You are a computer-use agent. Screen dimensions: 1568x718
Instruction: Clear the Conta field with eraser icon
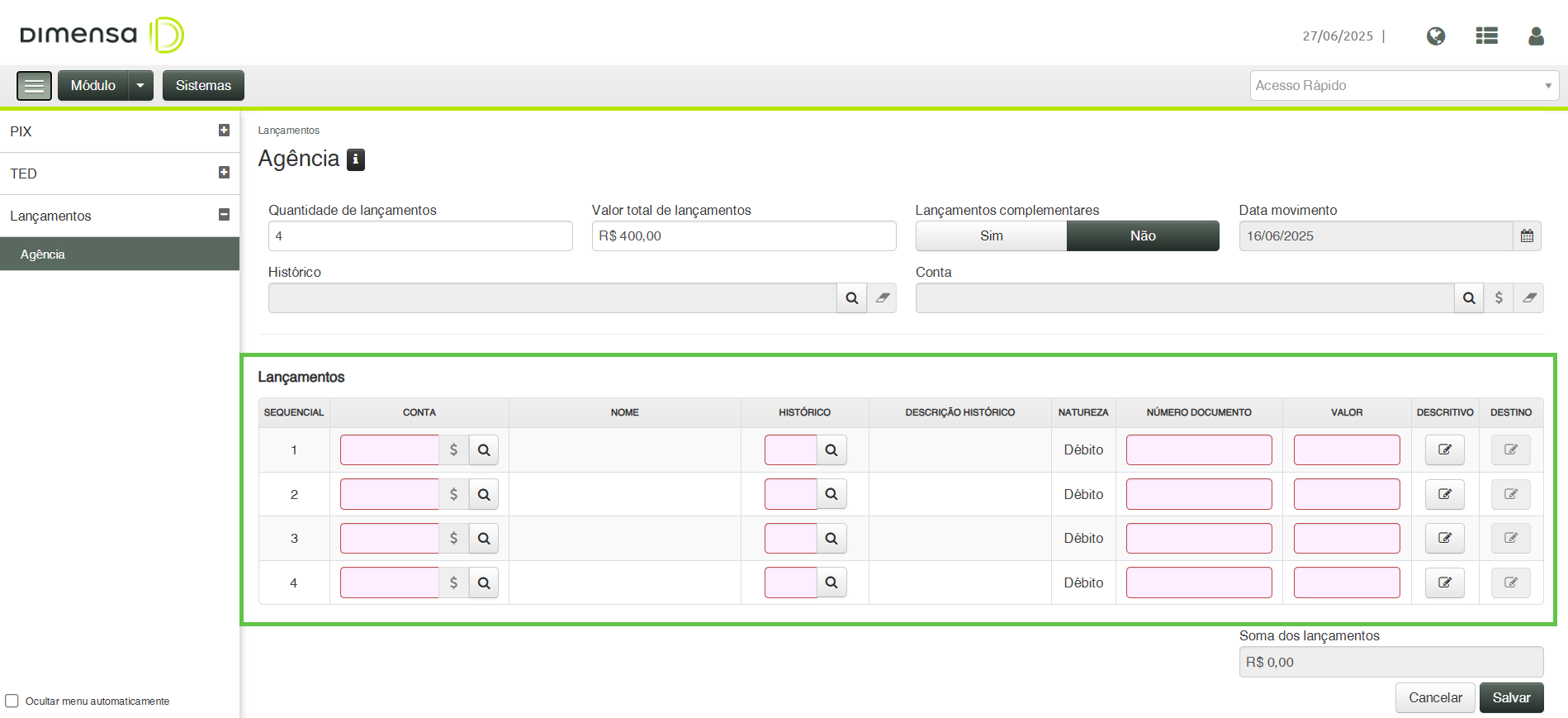pyautogui.click(x=1529, y=298)
